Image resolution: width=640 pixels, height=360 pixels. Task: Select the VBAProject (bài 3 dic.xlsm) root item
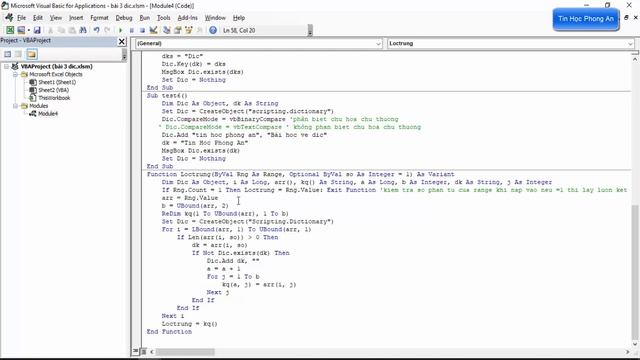tap(56, 67)
